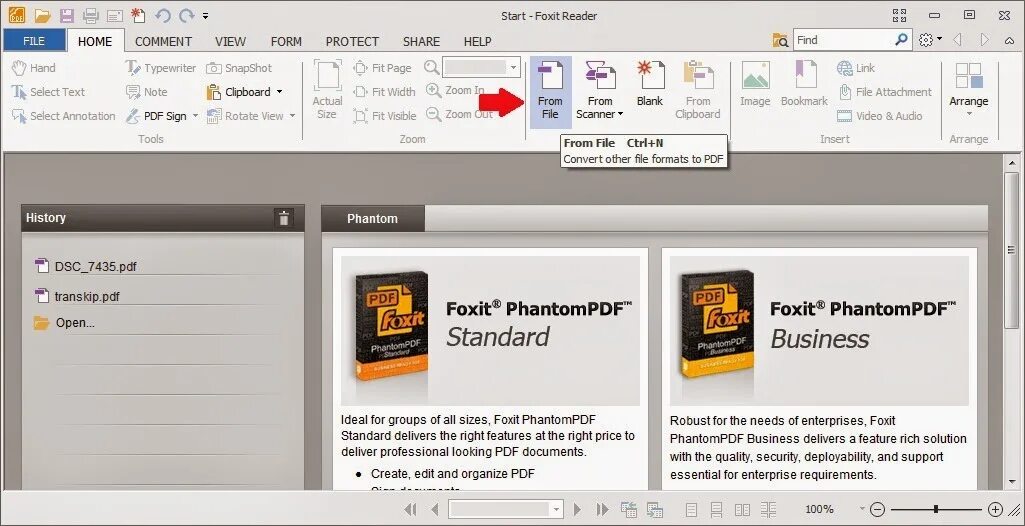The height and width of the screenshot is (526, 1025).
Task: Switch to the VIEW tab
Action: coord(231,41)
